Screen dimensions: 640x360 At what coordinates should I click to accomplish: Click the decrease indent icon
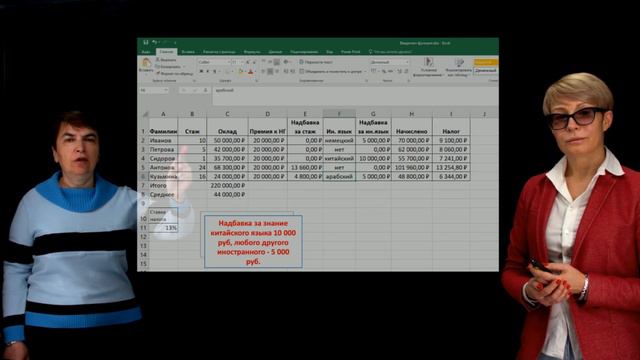tap(286, 71)
